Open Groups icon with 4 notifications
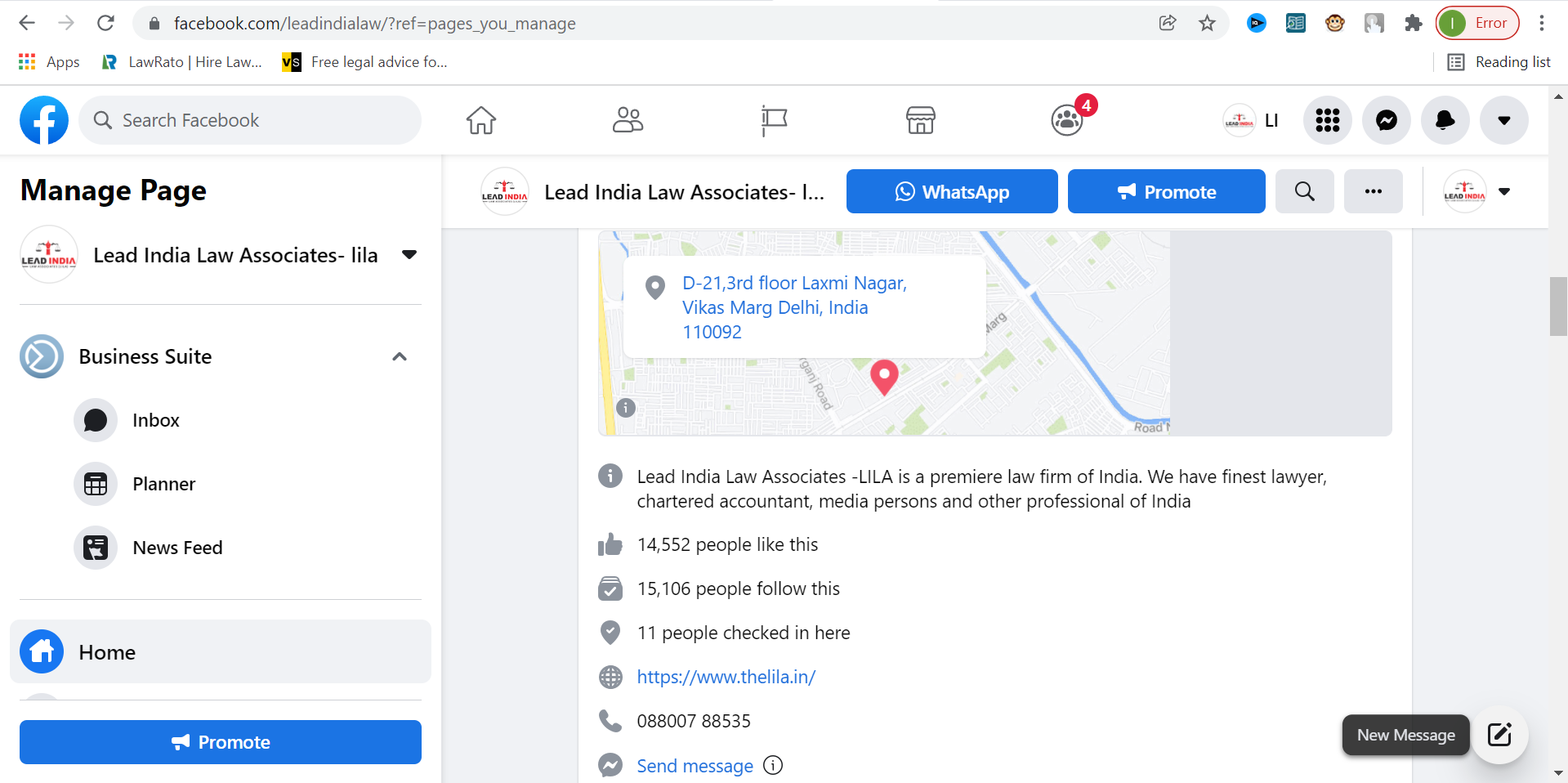 [1067, 120]
